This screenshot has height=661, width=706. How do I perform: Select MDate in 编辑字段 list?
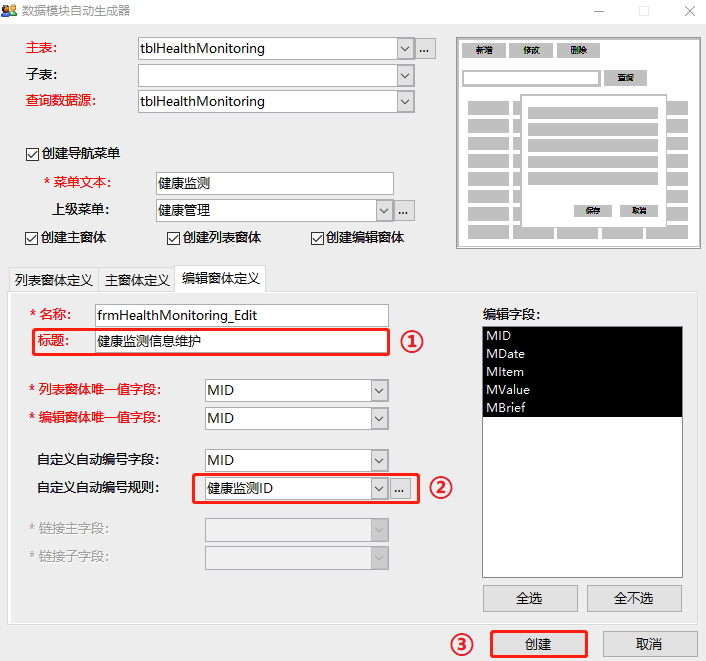582,354
